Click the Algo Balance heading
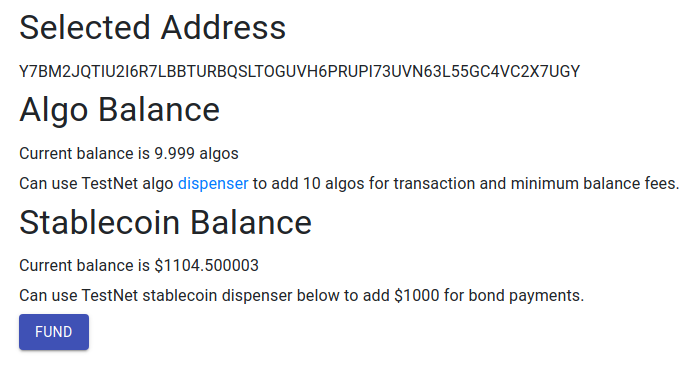 coord(120,110)
